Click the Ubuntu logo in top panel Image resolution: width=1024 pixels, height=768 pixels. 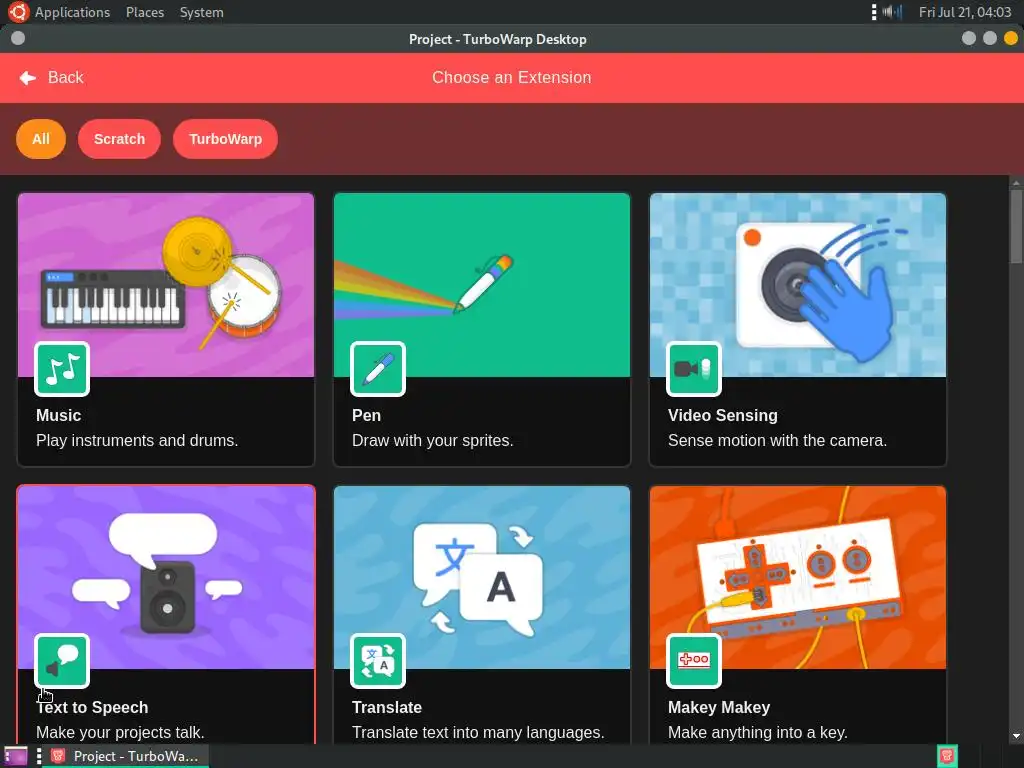coord(18,12)
